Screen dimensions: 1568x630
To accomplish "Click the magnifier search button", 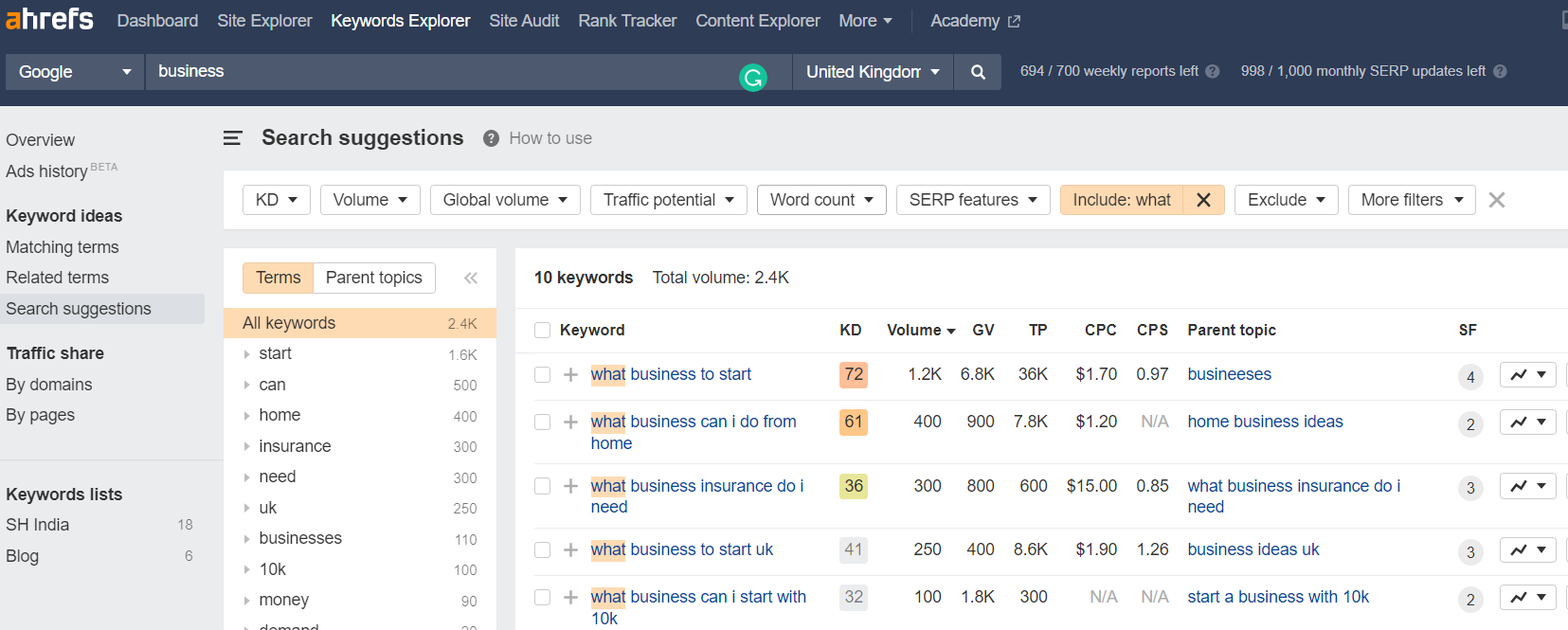I will coord(978,72).
